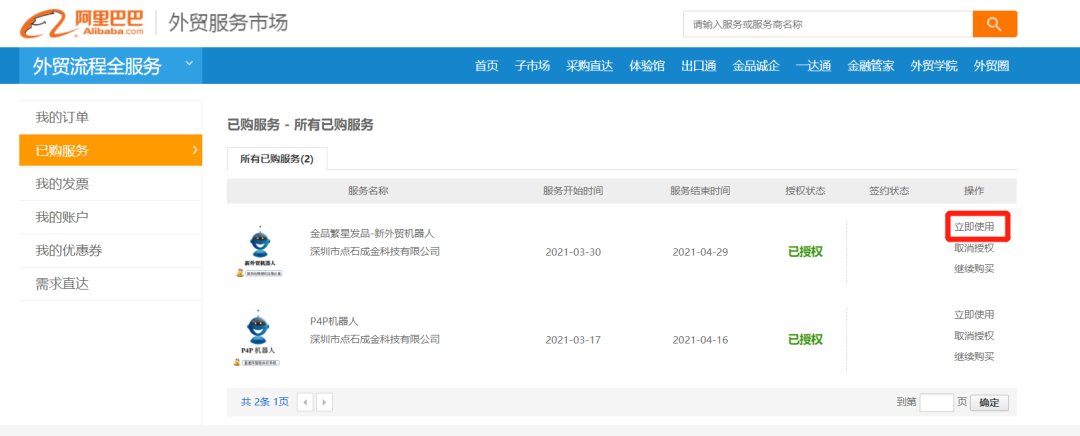Click 继续购买 for 新外贸机器人 service
1080x436 pixels.
[974, 269]
